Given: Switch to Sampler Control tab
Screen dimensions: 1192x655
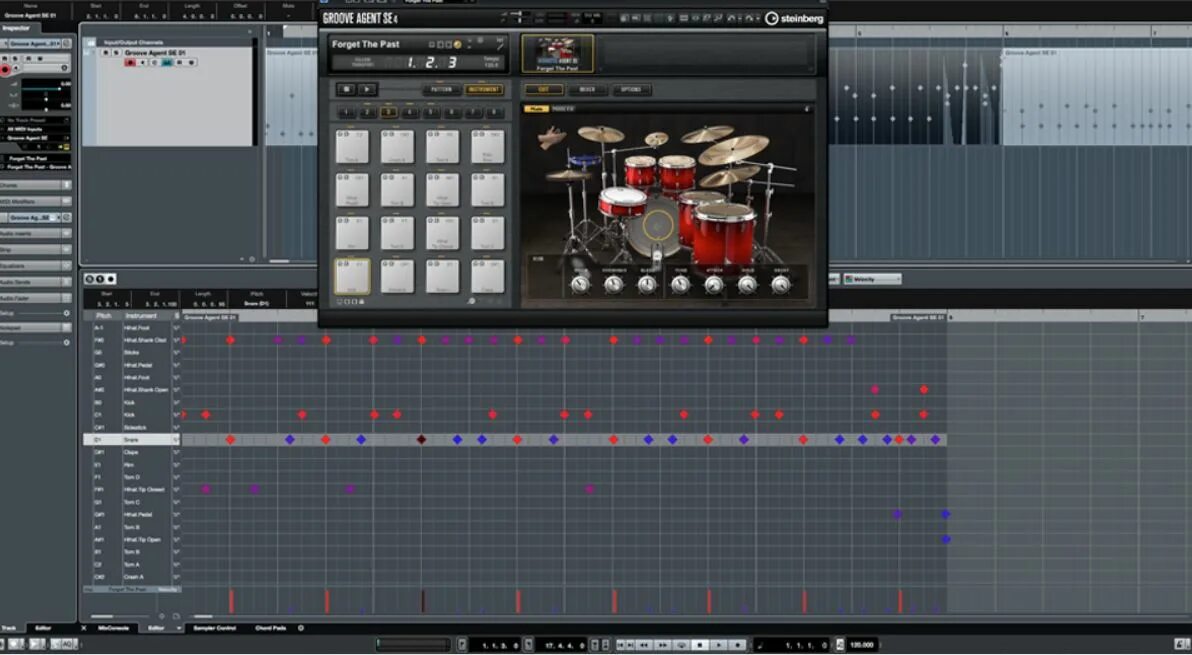Looking at the screenshot, I should point(214,628).
